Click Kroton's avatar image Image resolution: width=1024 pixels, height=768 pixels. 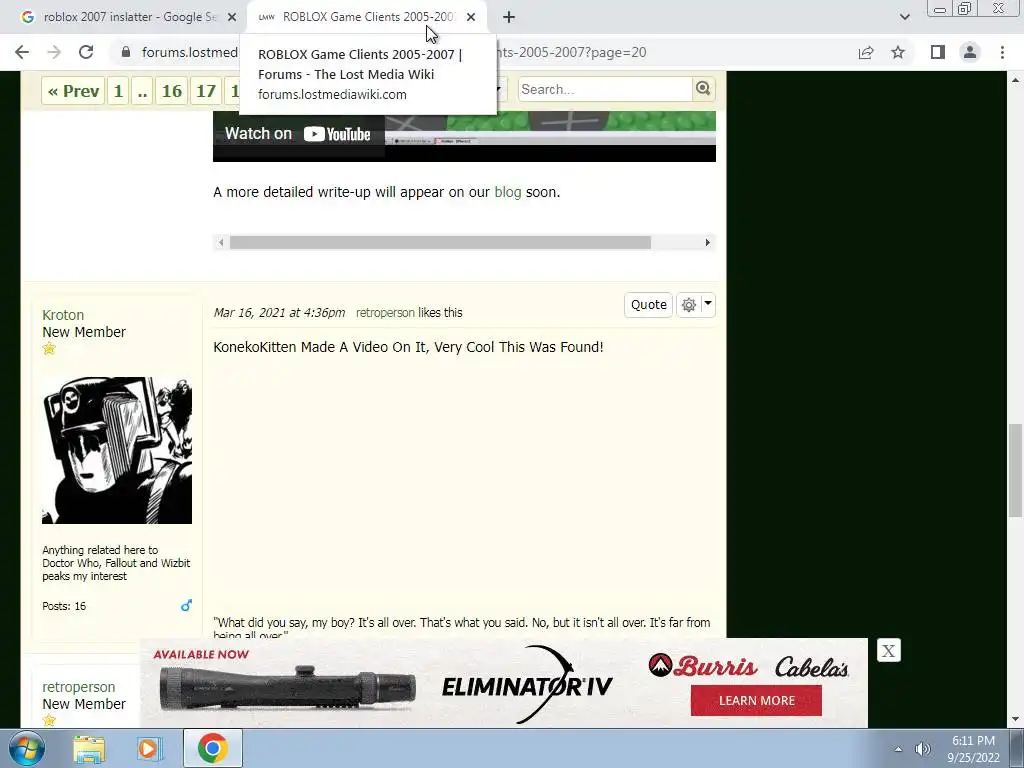(117, 450)
